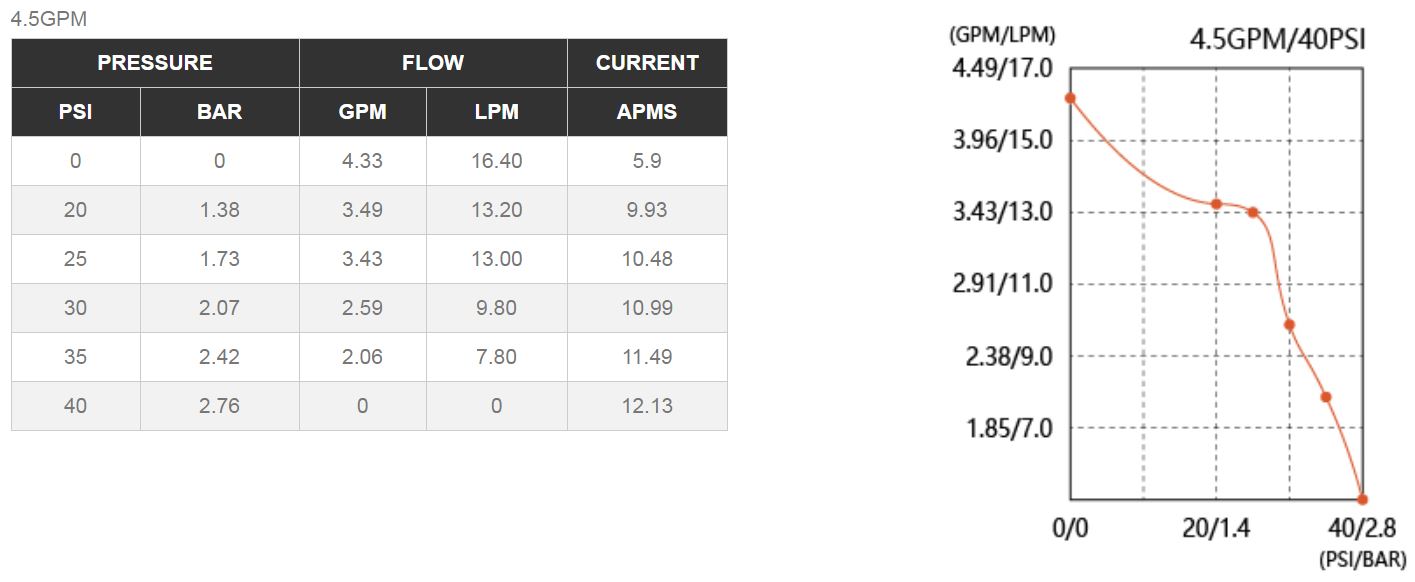1415x582 pixels.
Task: Click the 4.33 GPM table cell
Action: click(363, 161)
